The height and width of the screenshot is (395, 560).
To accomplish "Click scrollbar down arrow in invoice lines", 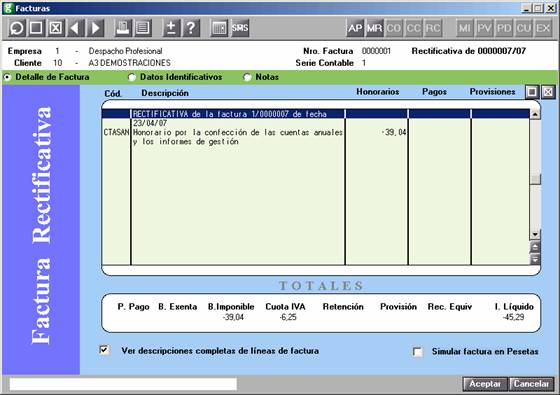I will click(535, 235).
